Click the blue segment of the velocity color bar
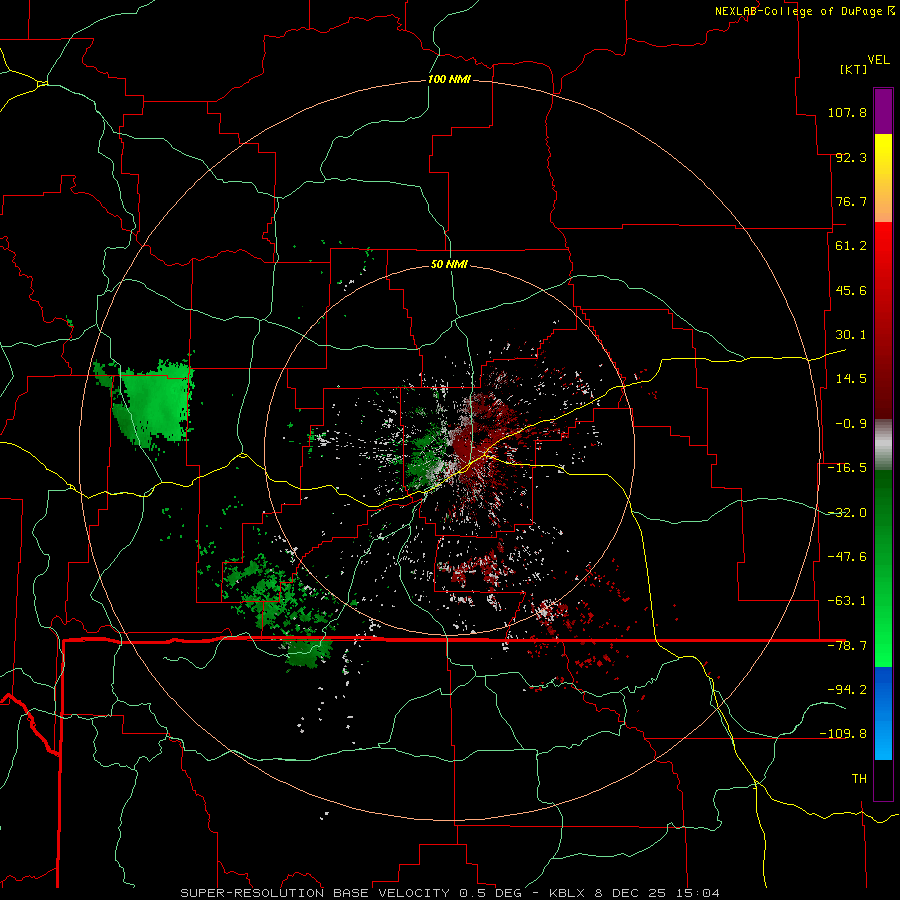This screenshot has height=900, width=900. pos(883,713)
